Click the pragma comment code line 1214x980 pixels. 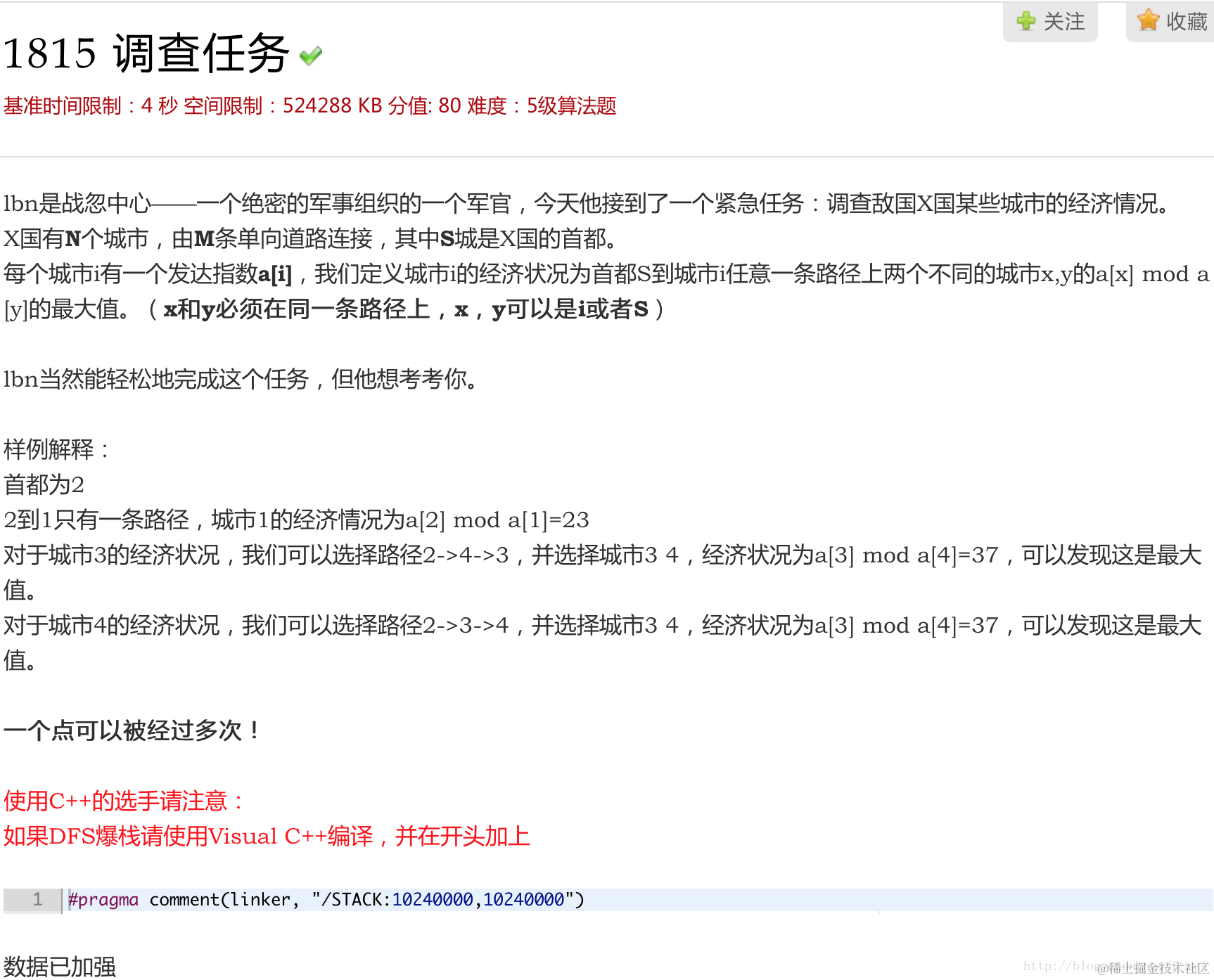click(x=326, y=900)
